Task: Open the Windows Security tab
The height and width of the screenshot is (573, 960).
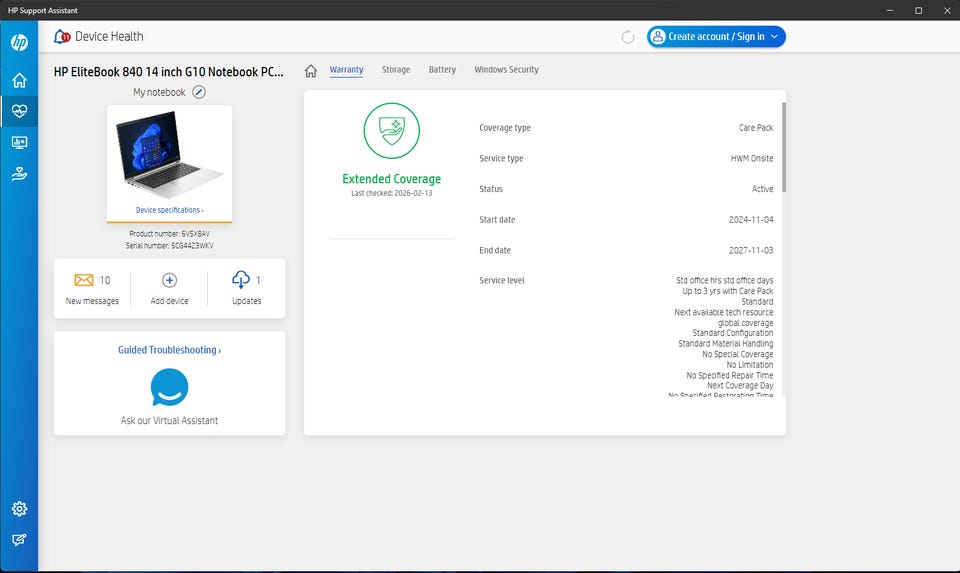Action: (x=506, y=70)
